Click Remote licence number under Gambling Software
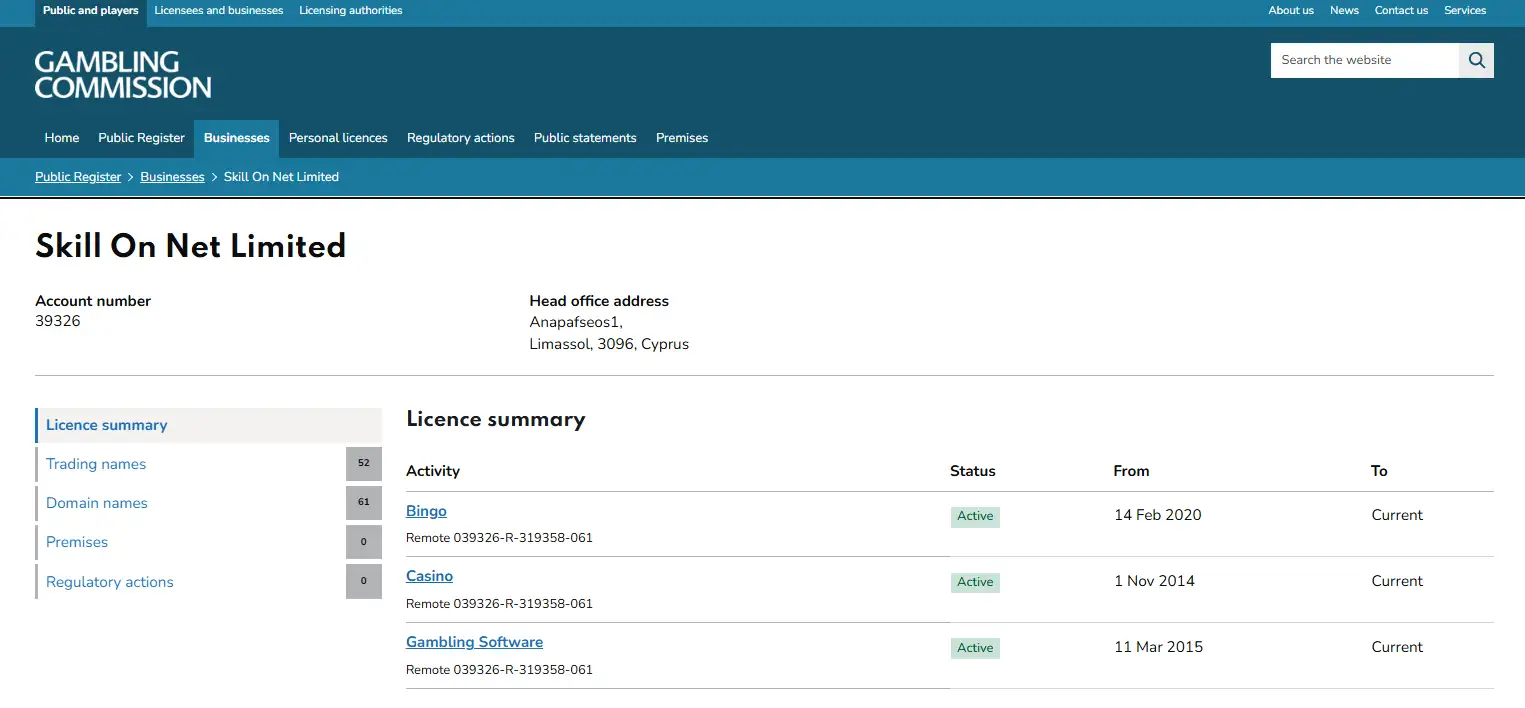1525x708 pixels. [499, 670]
